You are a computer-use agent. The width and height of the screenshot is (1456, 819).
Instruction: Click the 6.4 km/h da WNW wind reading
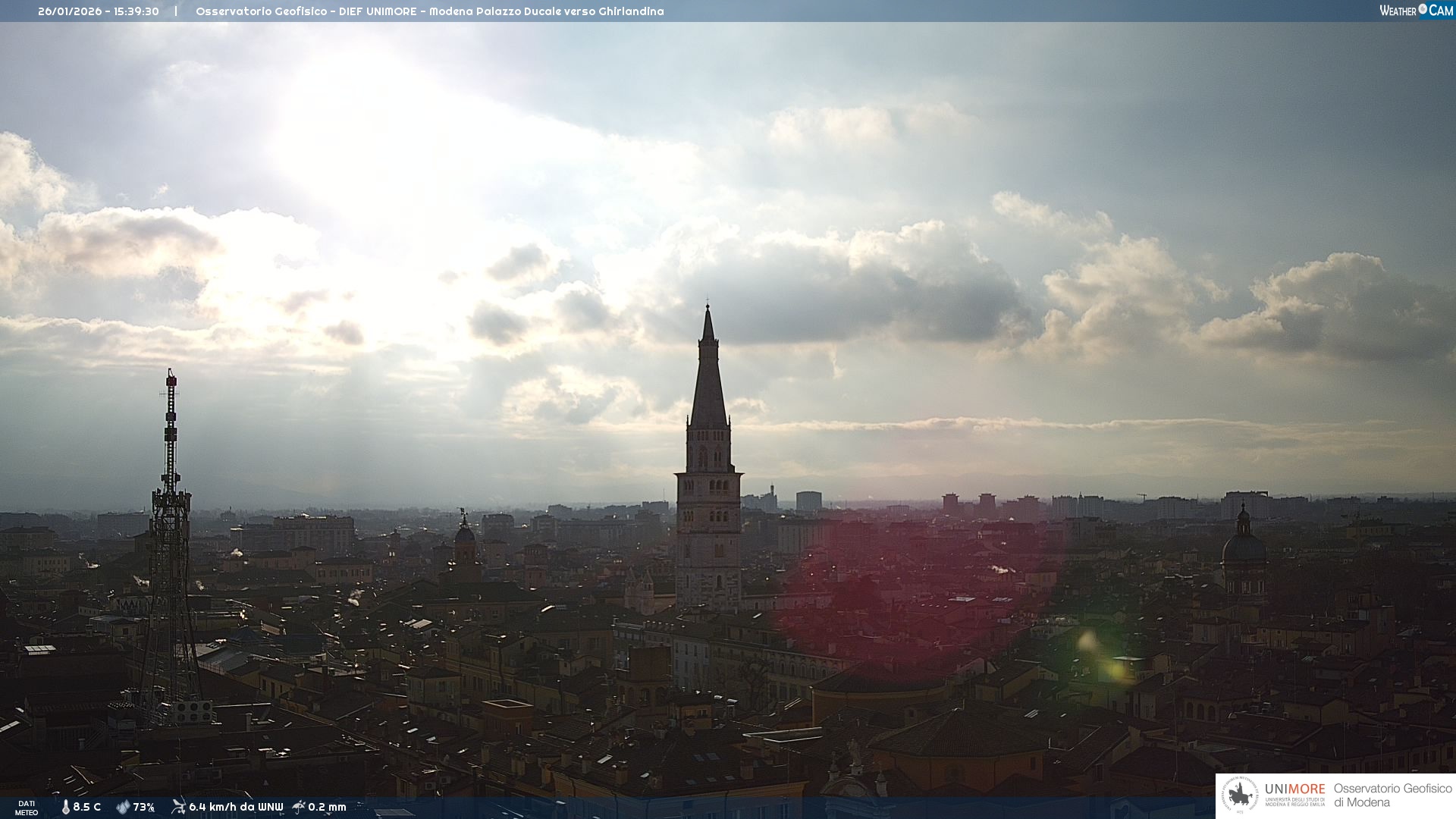click(236, 808)
